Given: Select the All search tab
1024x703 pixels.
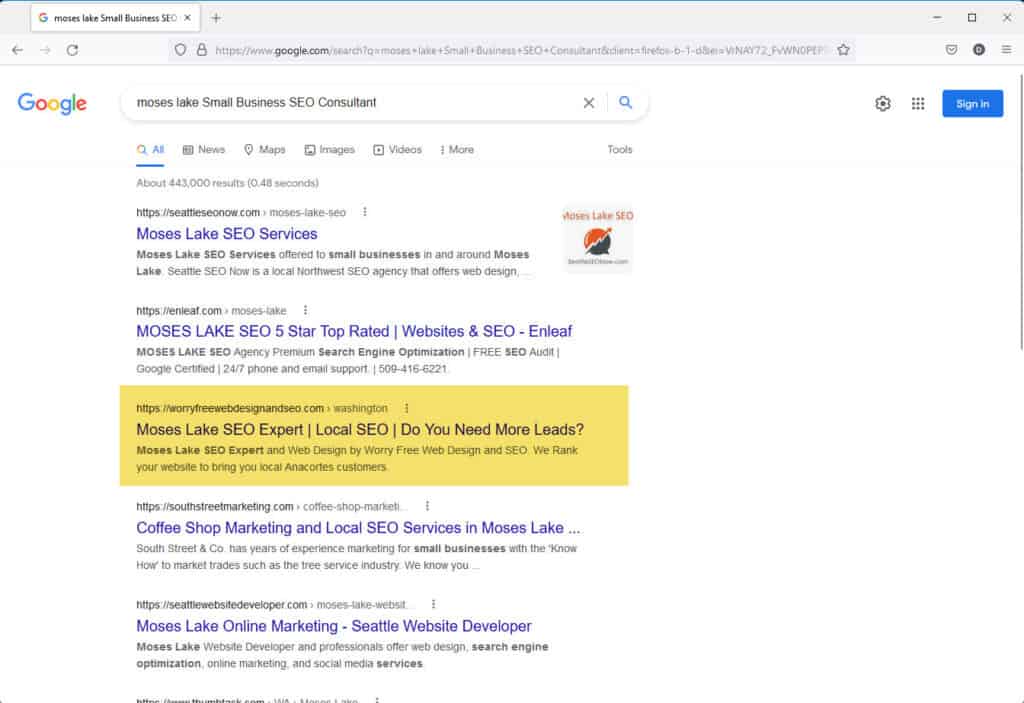Looking at the screenshot, I should point(150,150).
